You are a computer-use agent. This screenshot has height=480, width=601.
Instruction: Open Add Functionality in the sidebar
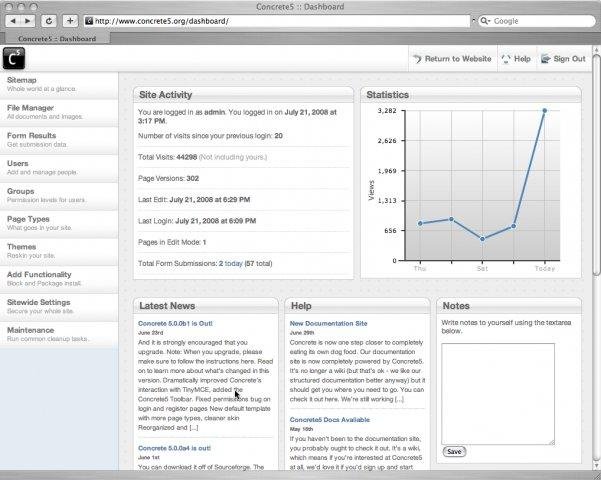(59, 279)
